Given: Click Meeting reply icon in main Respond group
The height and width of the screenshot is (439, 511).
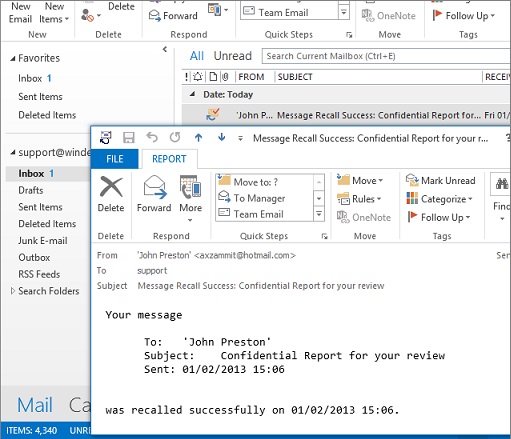Looking at the screenshot, I should click(214, 10).
